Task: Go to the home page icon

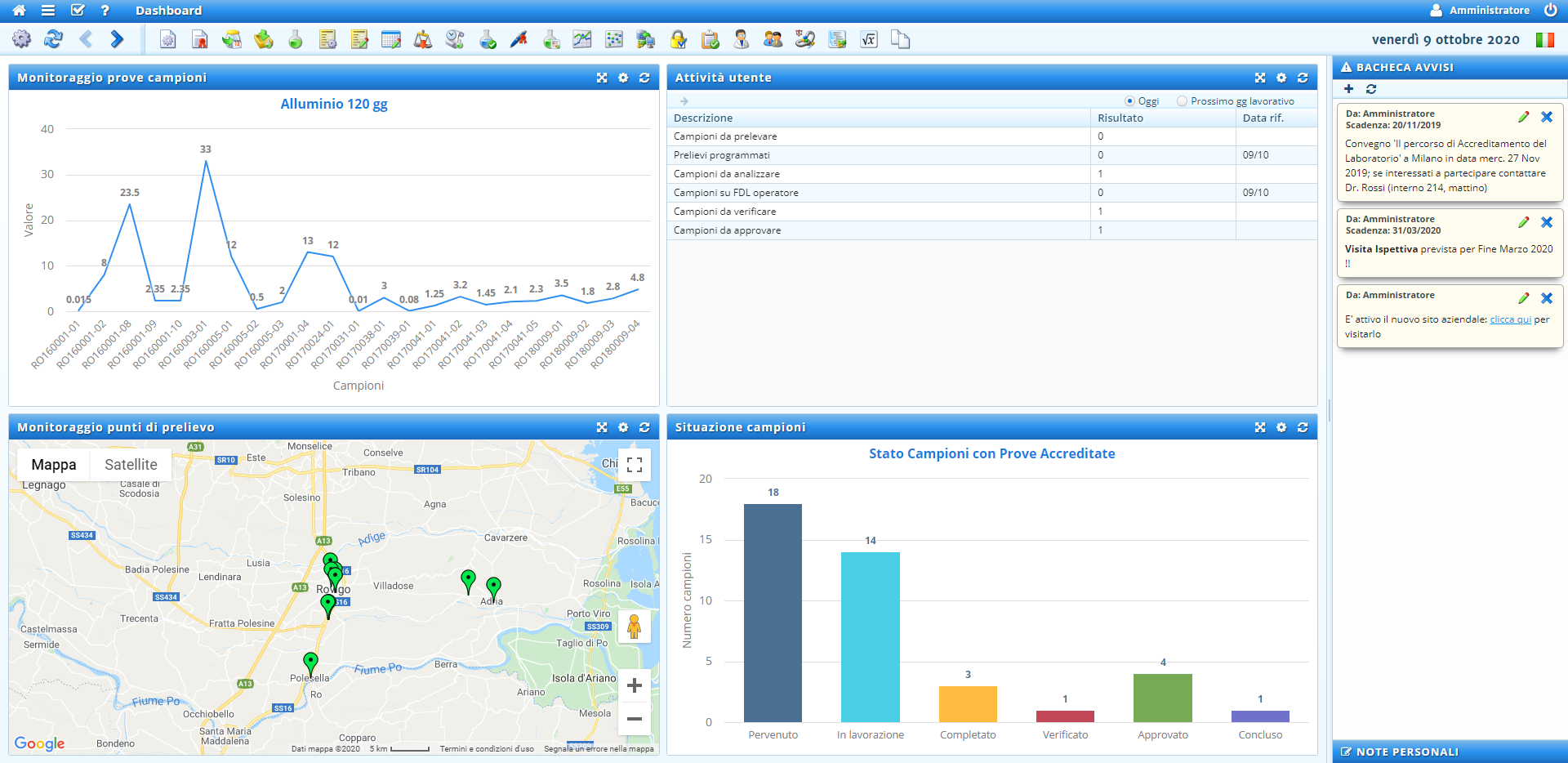Action: [19, 11]
